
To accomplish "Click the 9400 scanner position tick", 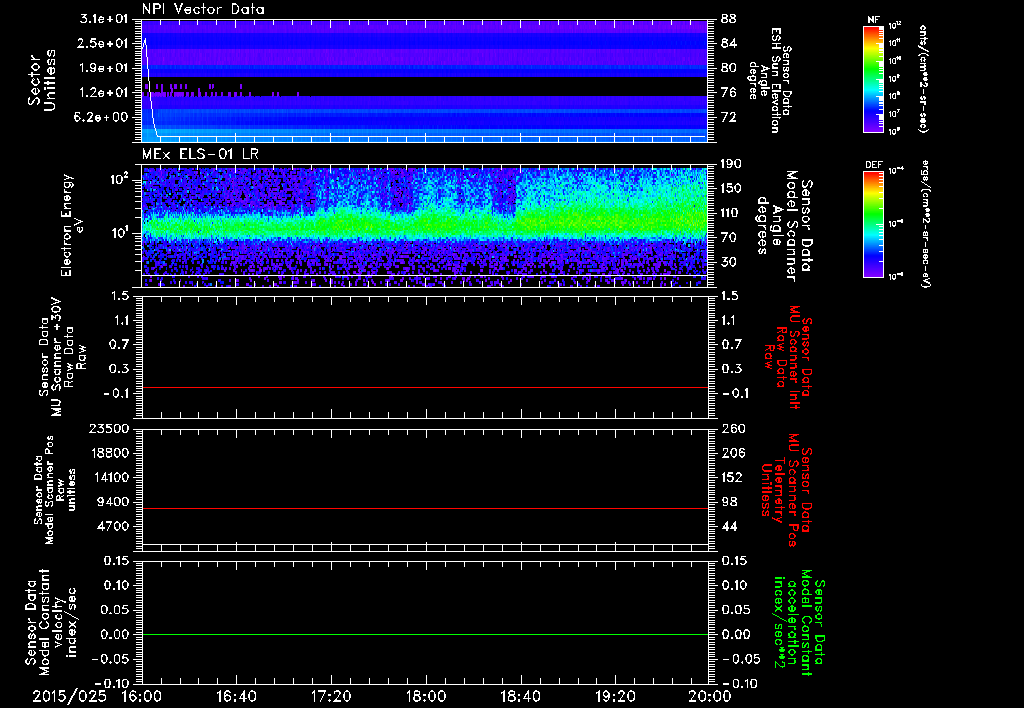I will click(113, 502).
